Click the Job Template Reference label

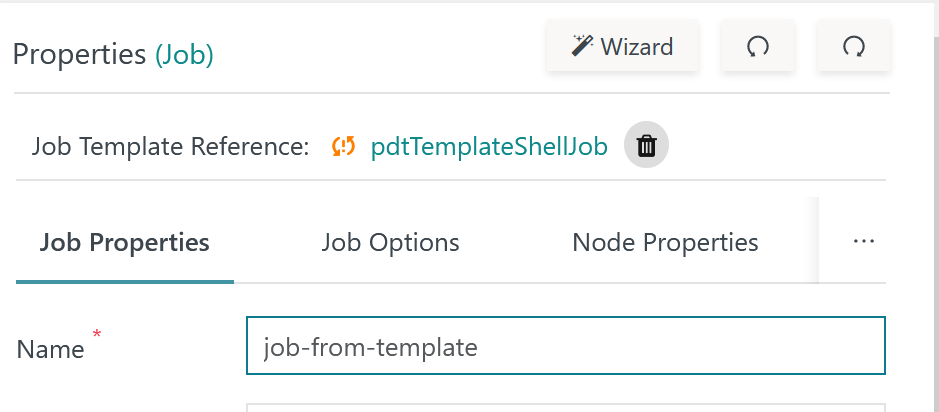tap(170, 146)
